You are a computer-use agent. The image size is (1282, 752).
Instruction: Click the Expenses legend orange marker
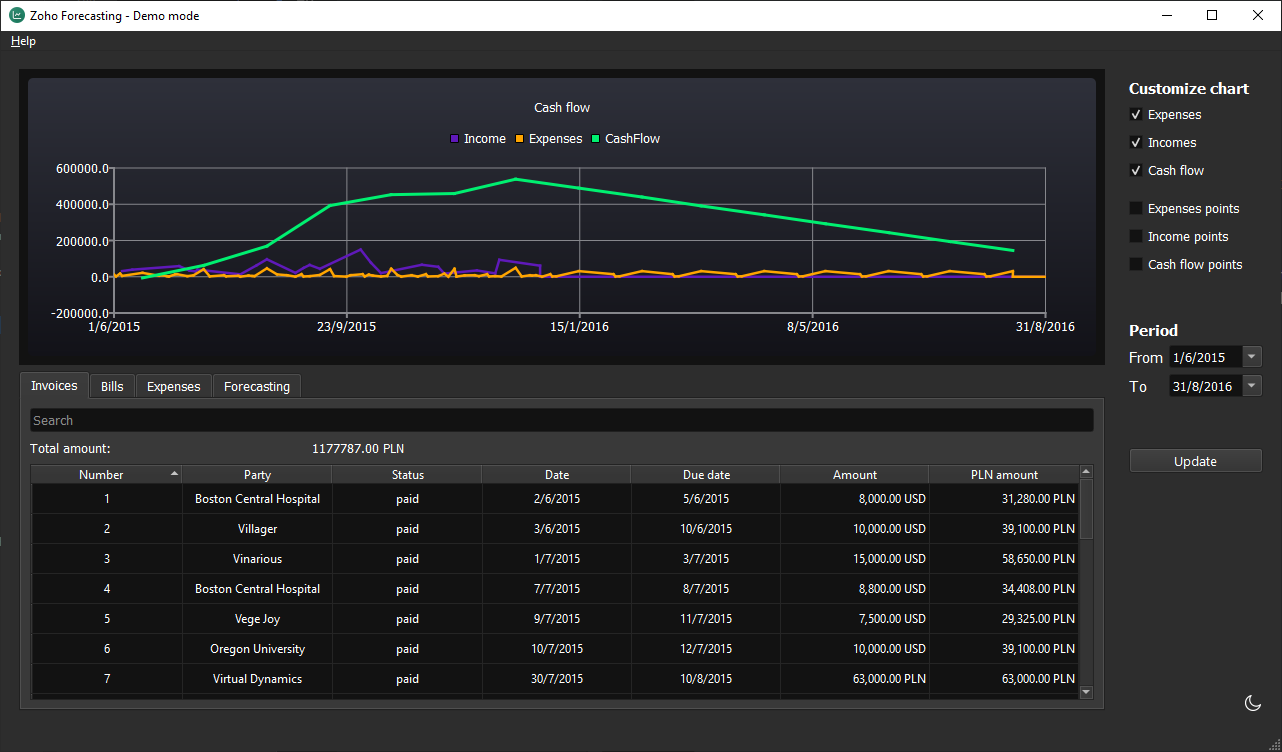click(520, 139)
